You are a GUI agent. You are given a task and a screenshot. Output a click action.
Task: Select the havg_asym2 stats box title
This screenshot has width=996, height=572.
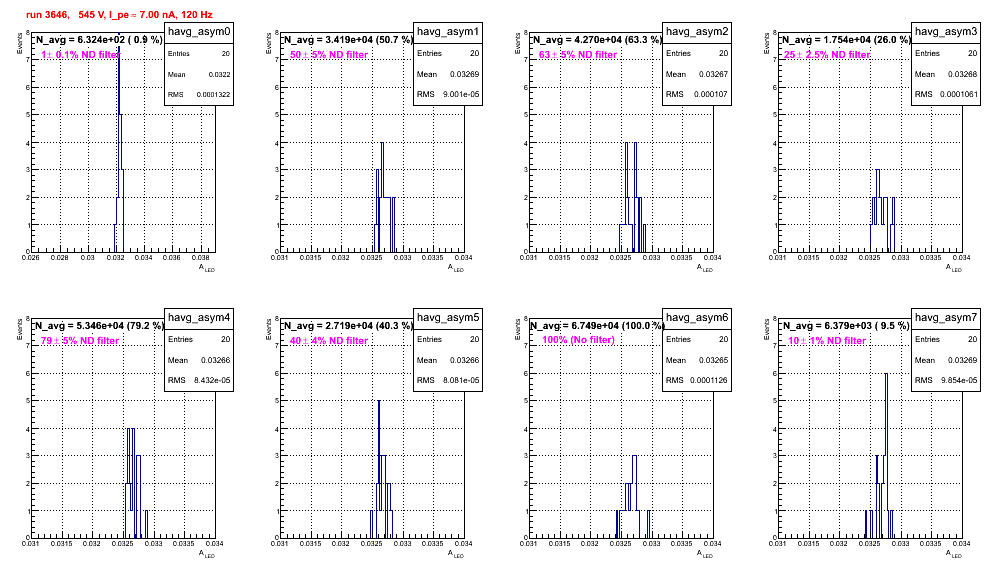[x=697, y=31]
